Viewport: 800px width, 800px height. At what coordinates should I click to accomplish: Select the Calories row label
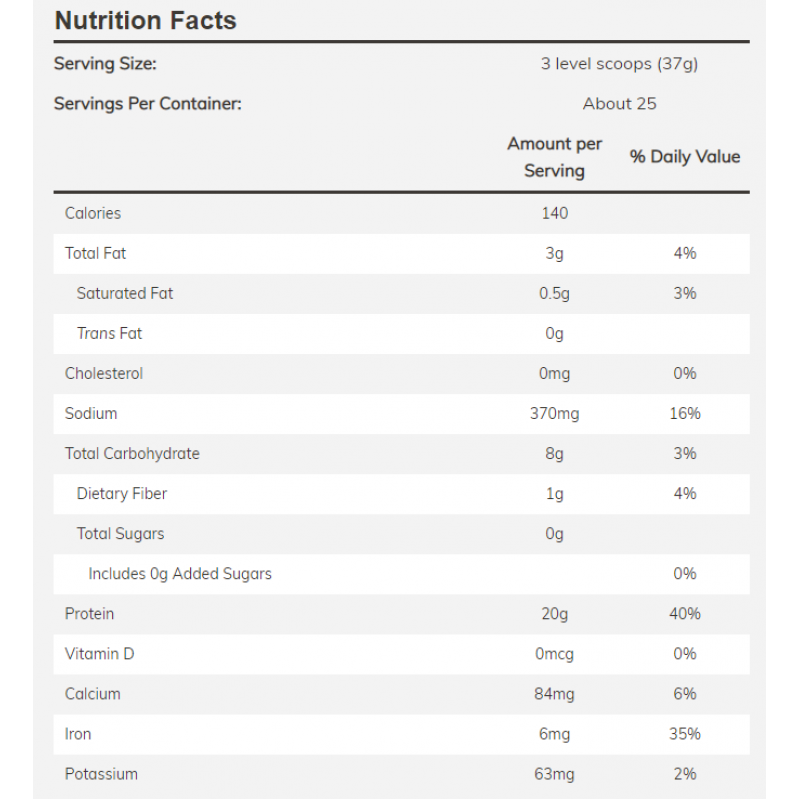[93, 213]
